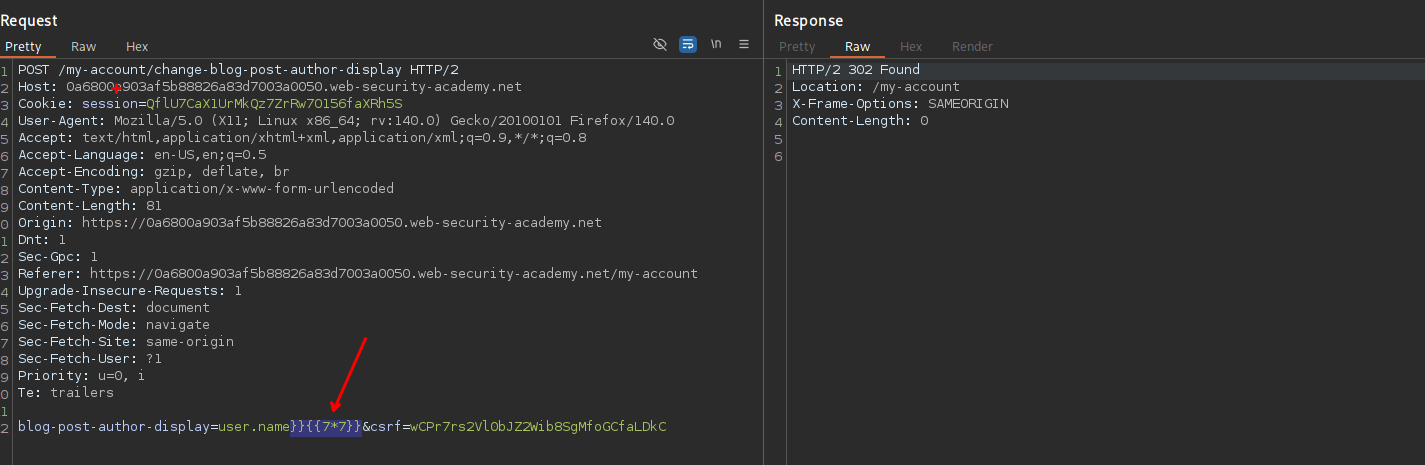Switch to the Request Raw tab
The width and height of the screenshot is (1425, 465).
83,47
